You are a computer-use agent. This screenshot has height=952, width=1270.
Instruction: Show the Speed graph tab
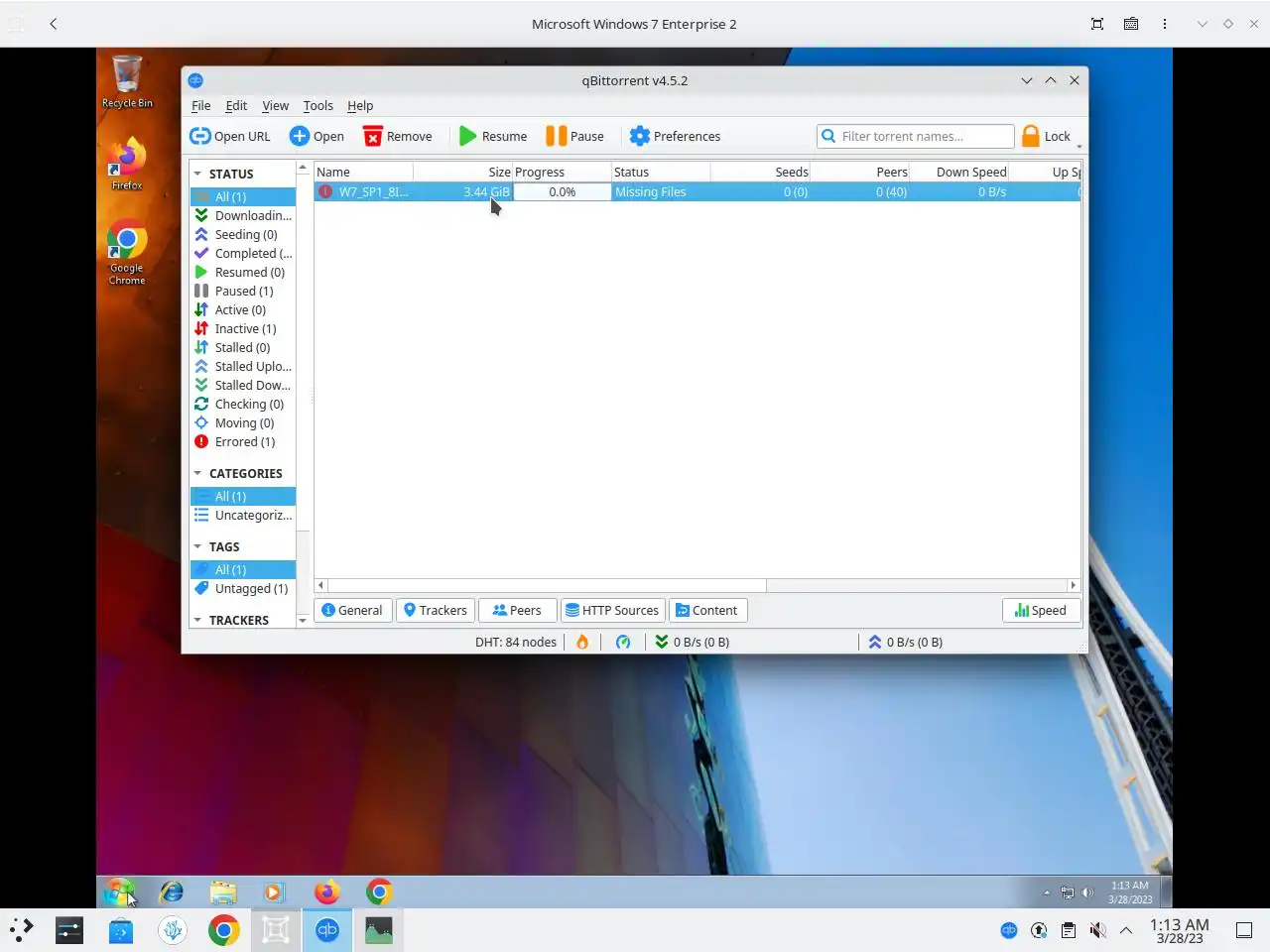coord(1041,610)
